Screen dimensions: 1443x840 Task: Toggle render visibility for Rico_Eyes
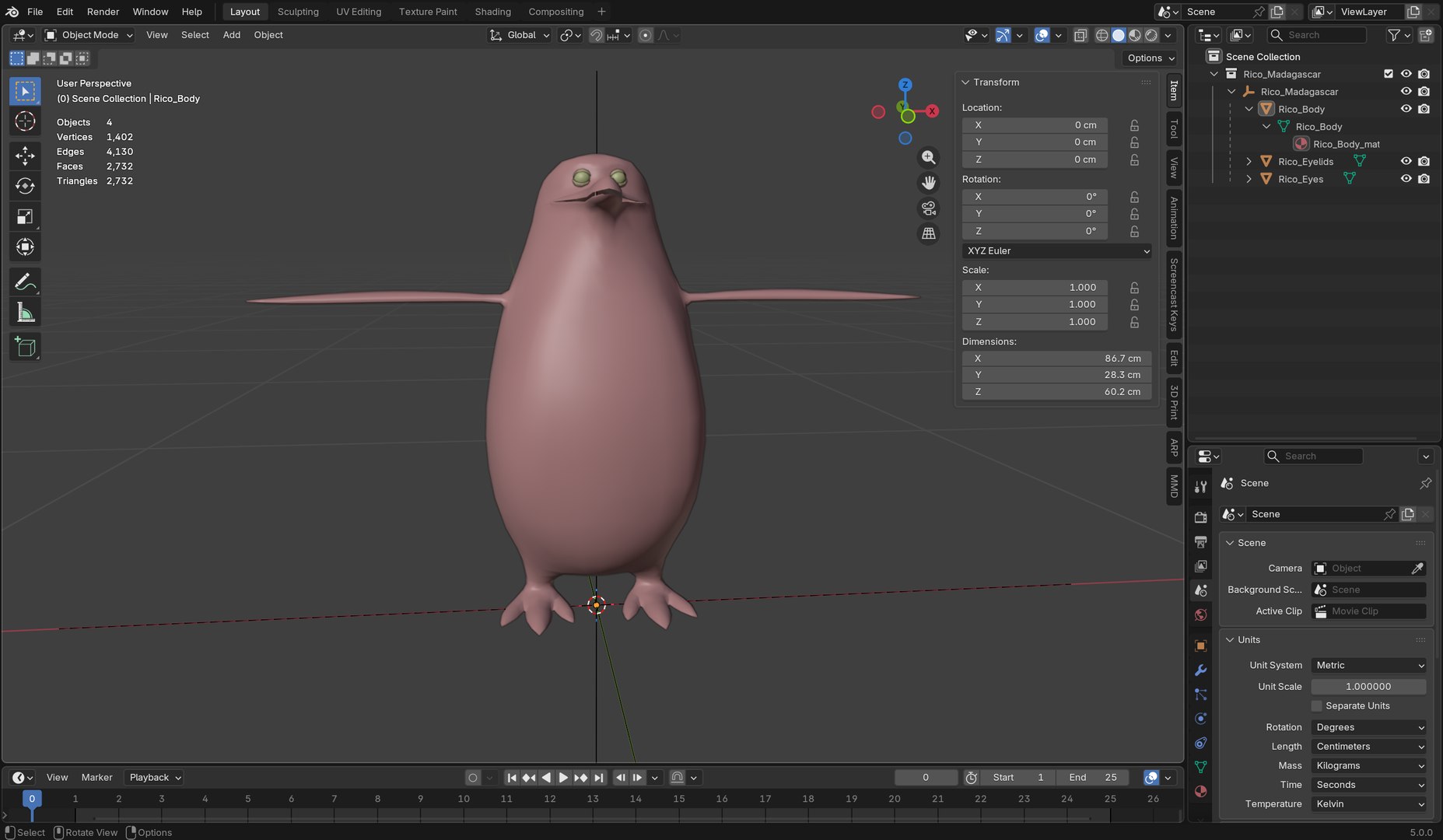1424,179
